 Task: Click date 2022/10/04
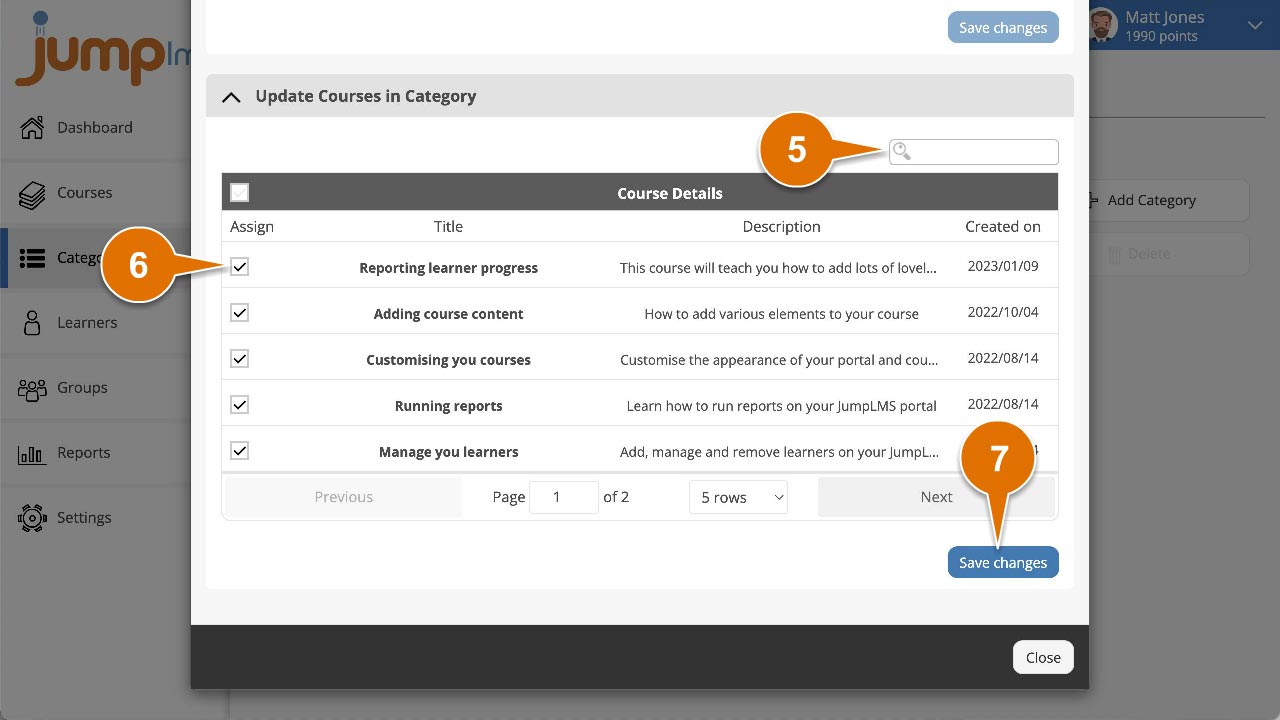tap(1003, 312)
